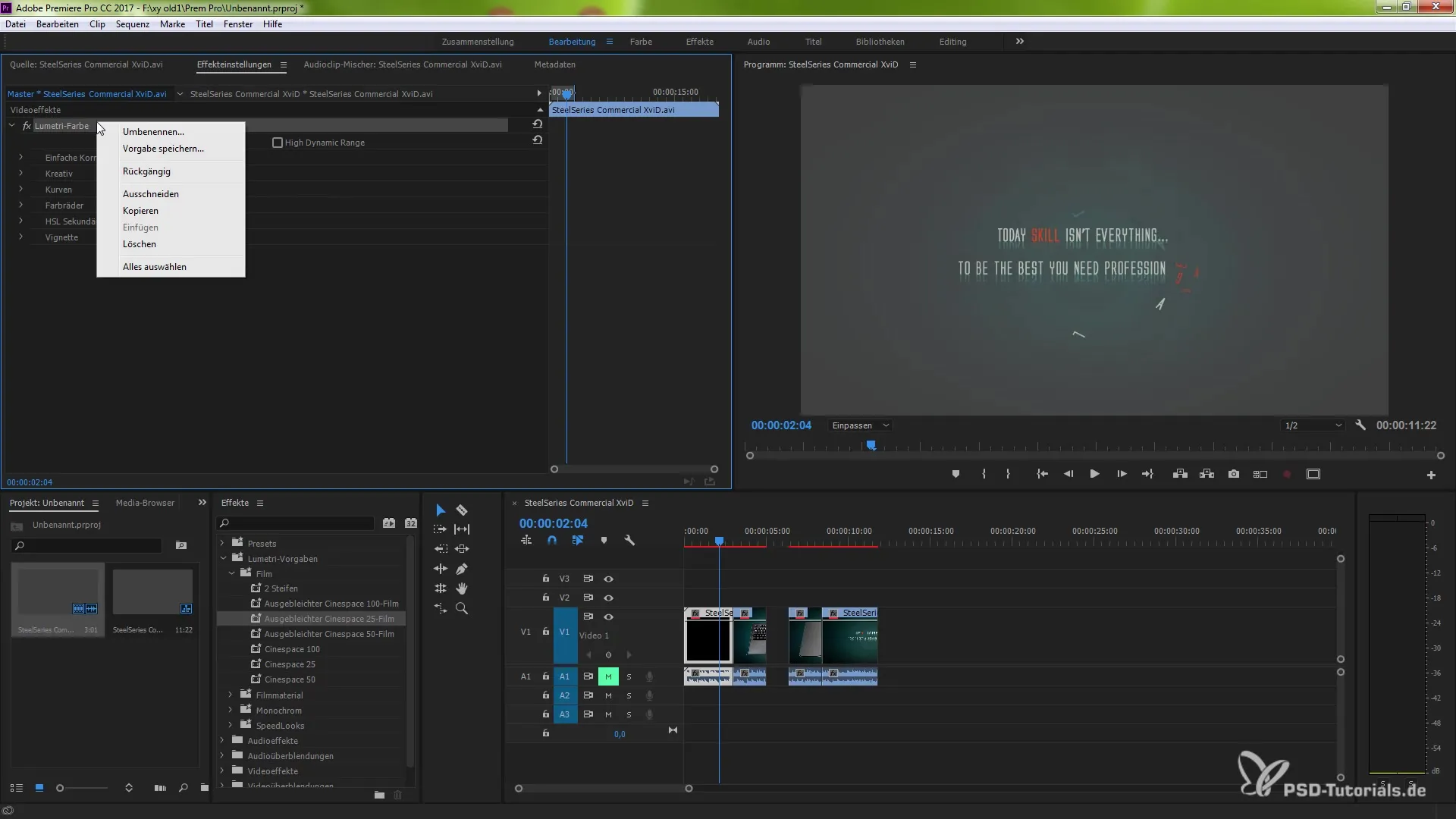Viewport: 1456px width, 819px height.
Task: Switch to the Audio workspace
Action: (758, 42)
